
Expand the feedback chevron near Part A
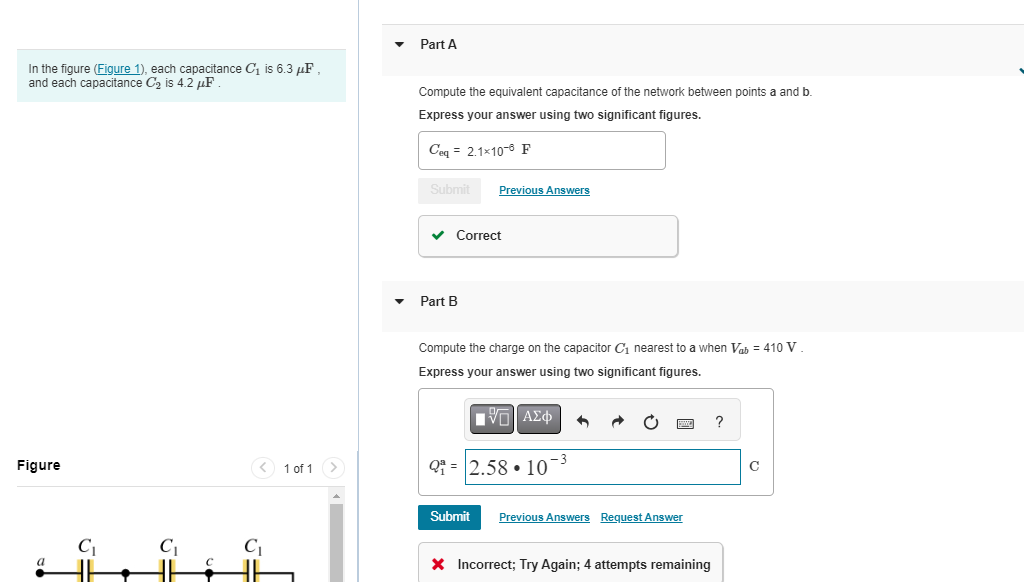[x=1019, y=71]
